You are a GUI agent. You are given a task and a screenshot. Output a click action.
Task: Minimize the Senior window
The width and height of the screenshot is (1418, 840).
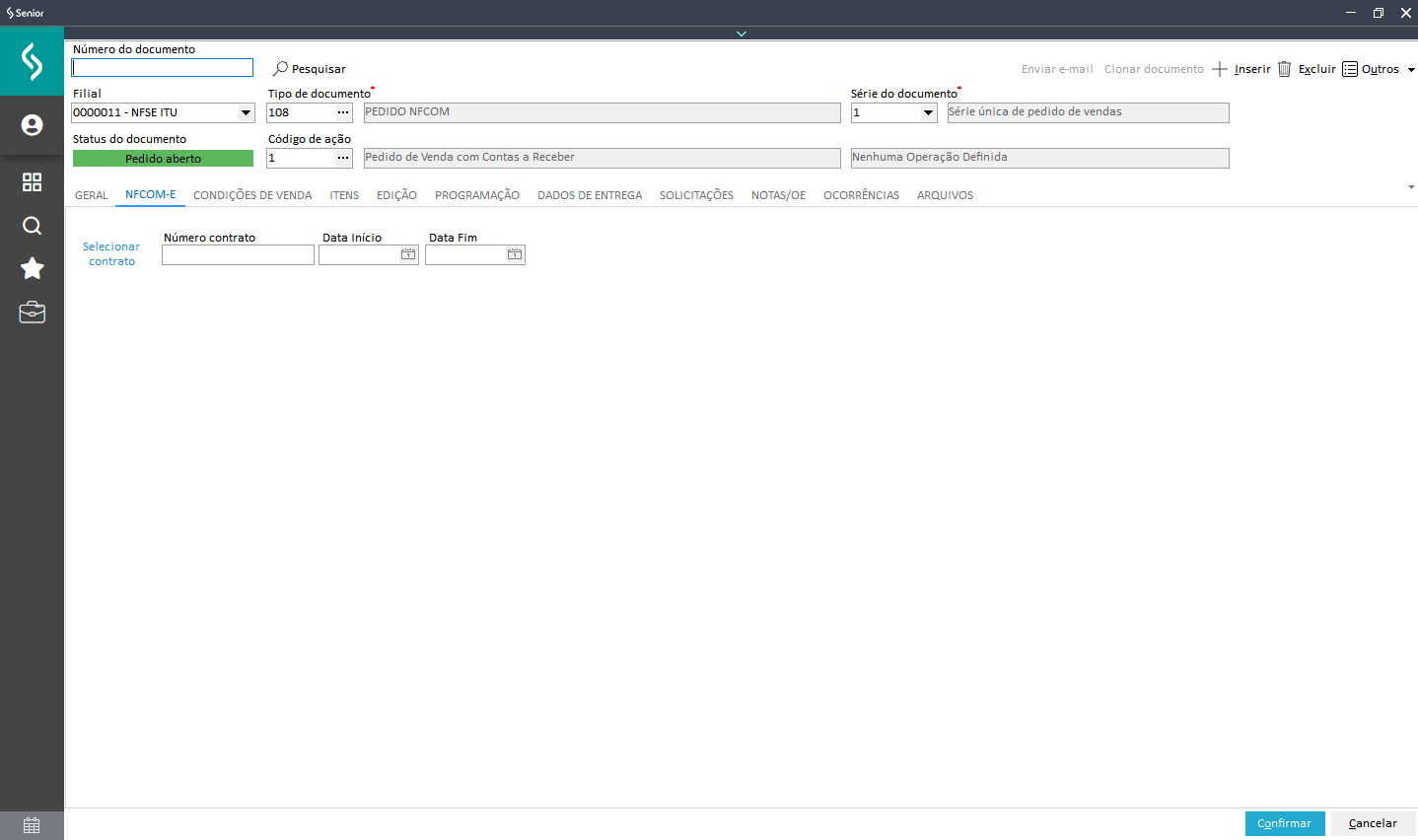(1351, 13)
